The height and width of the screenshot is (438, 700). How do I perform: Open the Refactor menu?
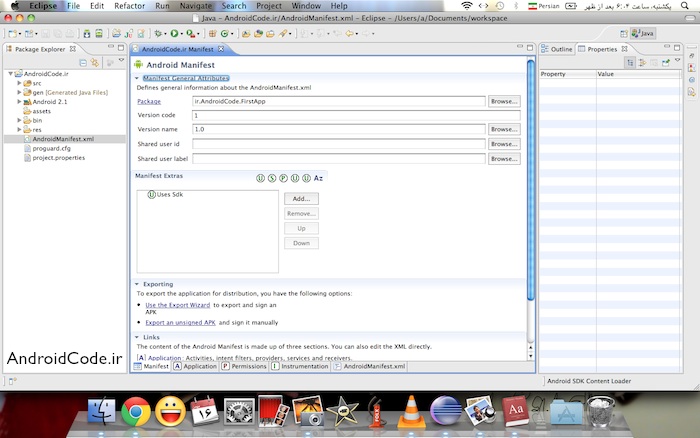[129, 6]
